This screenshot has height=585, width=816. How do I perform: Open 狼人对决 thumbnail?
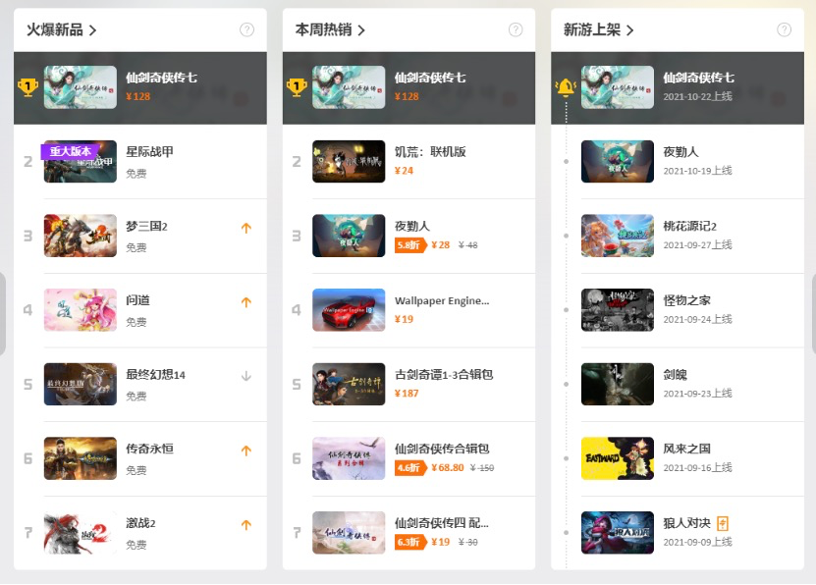[617, 532]
